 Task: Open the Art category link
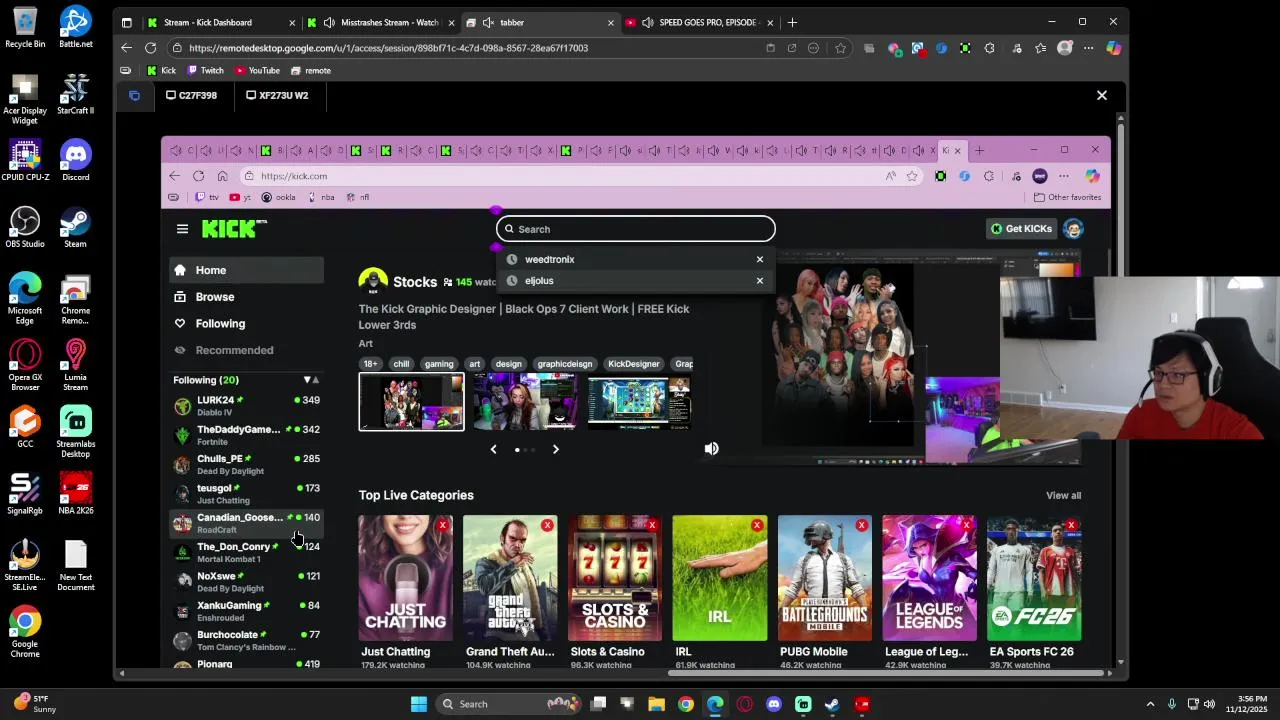tap(366, 343)
